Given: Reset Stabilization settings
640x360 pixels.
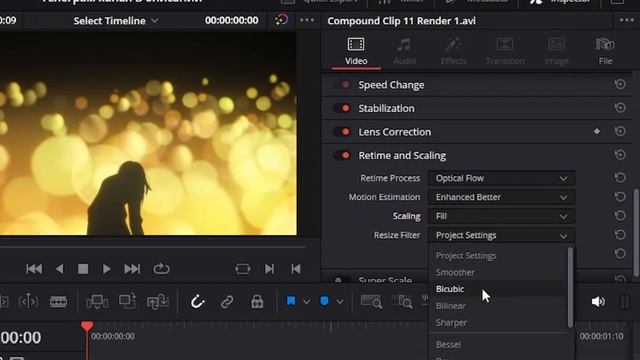Looking at the screenshot, I should pos(620,108).
